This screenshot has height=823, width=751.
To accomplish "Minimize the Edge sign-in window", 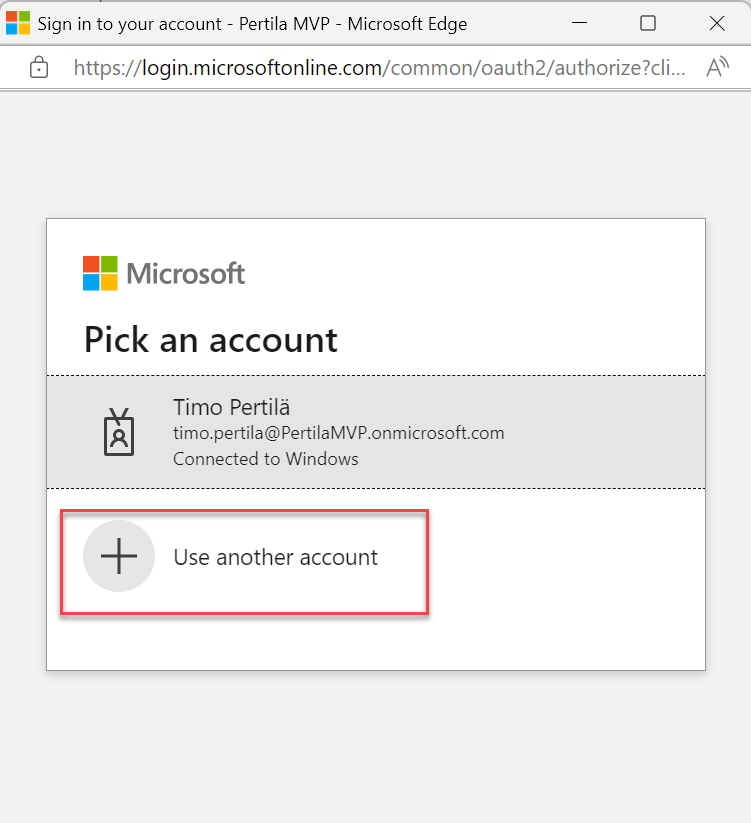I will [x=577, y=23].
